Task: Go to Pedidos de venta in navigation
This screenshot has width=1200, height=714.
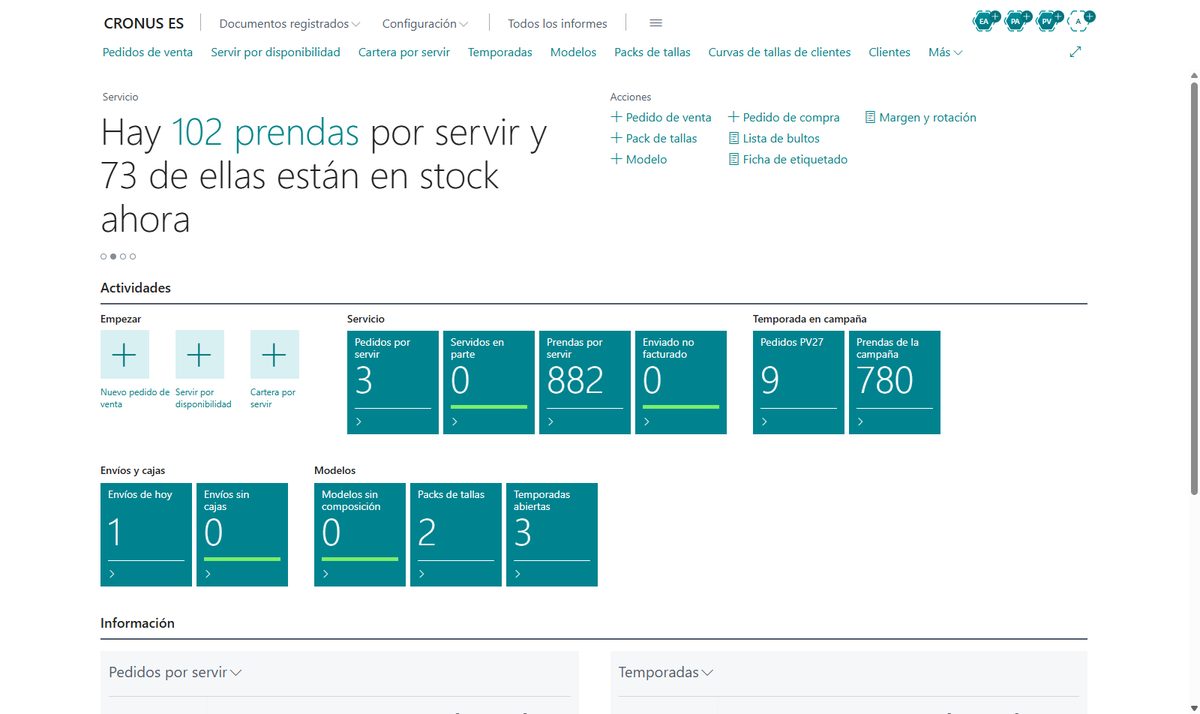Action: (x=148, y=52)
